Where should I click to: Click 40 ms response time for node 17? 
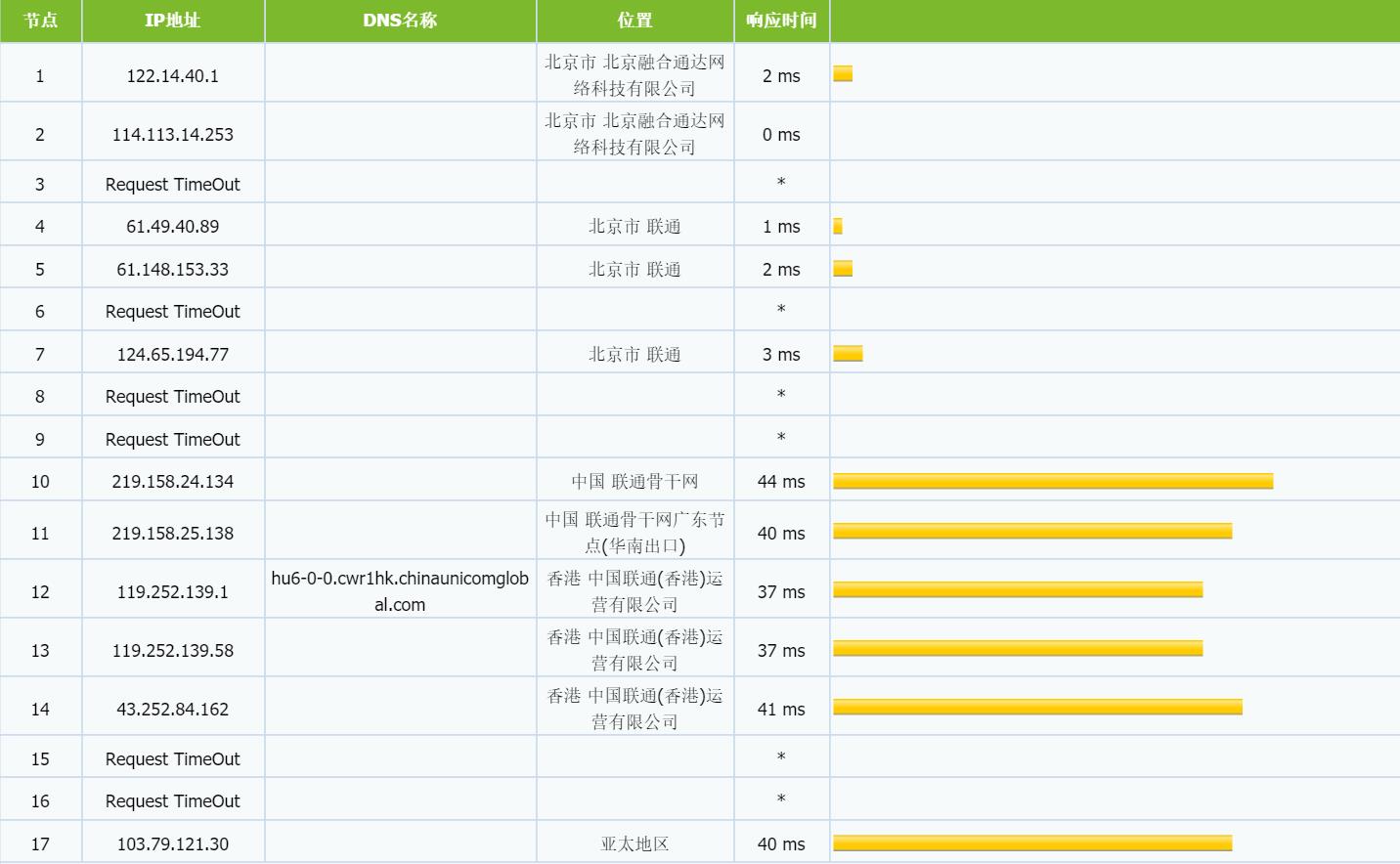coord(781,844)
